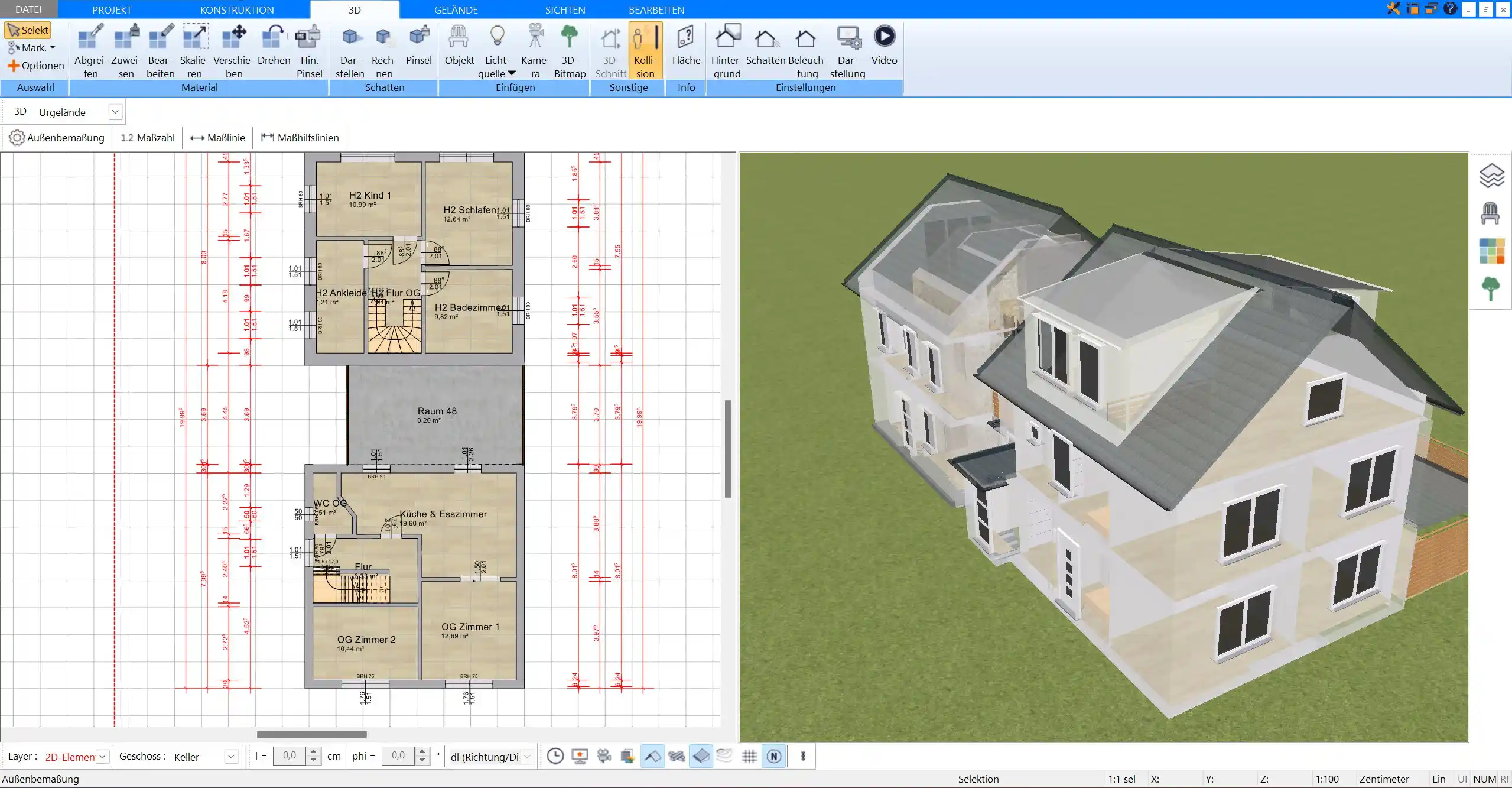Open the plants tree icon in right sidebar
The height and width of the screenshot is (788, 1512).
pos(1491,289)
